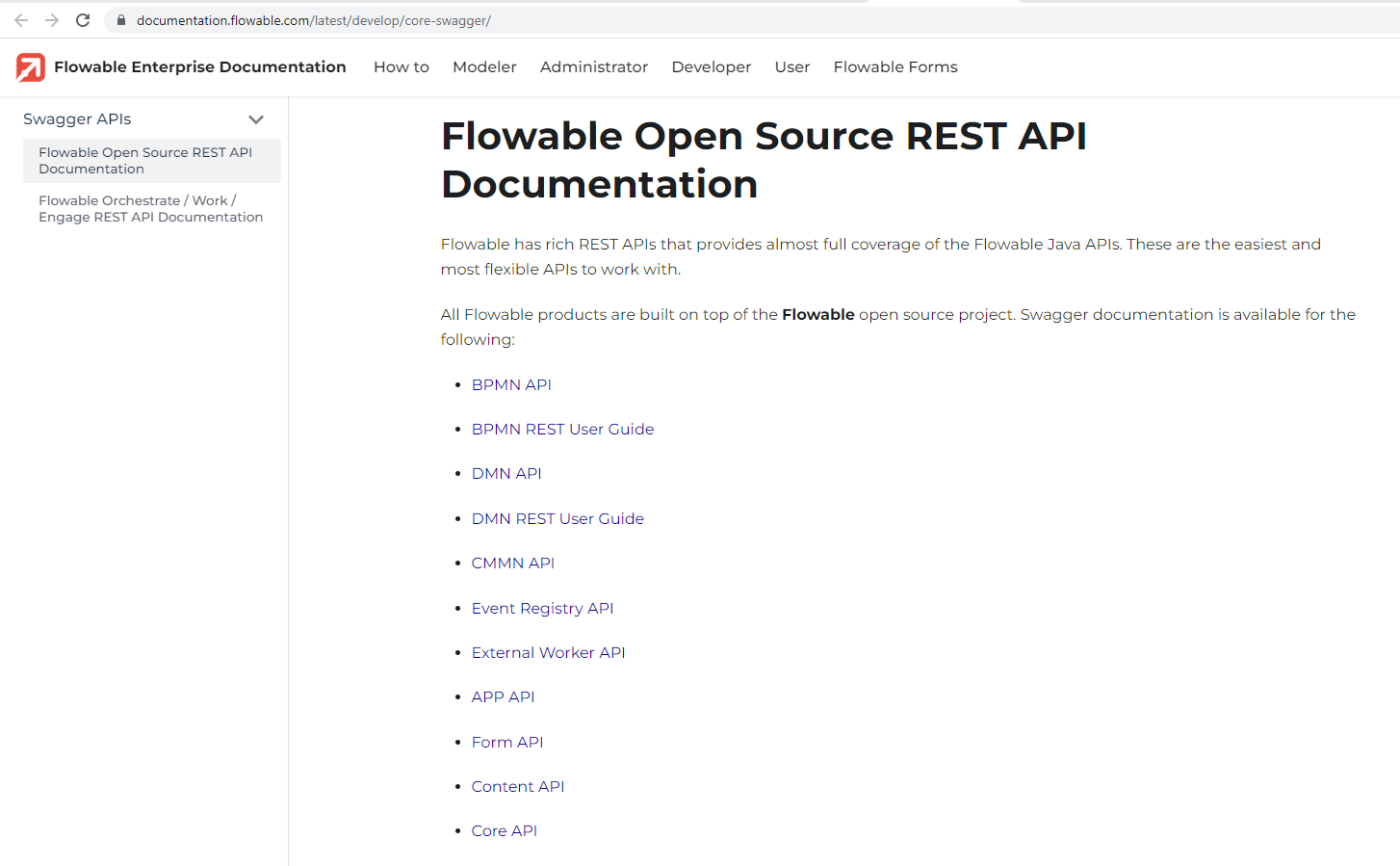
Task: Click the browser back arrow
Action: (x=20, y=19)
